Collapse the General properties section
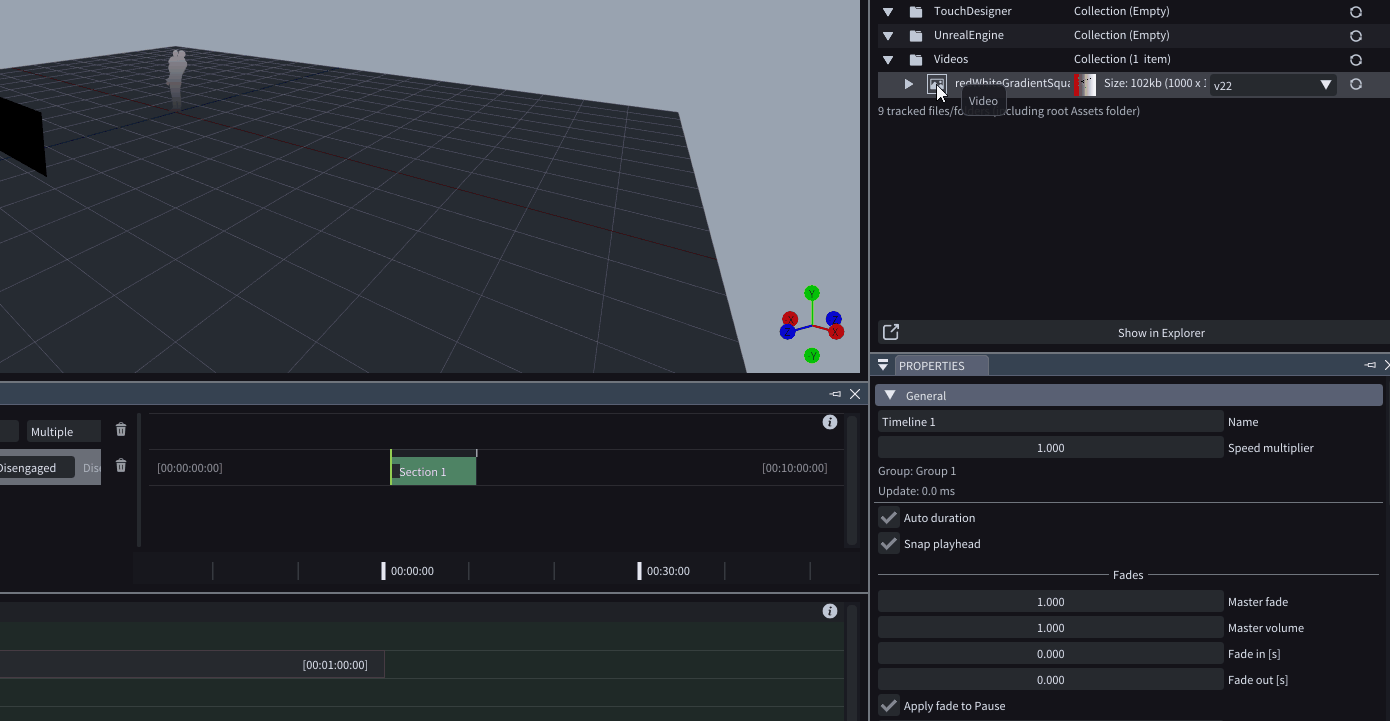The width and height of the screenshot is (1390, 721). [890, 396]
